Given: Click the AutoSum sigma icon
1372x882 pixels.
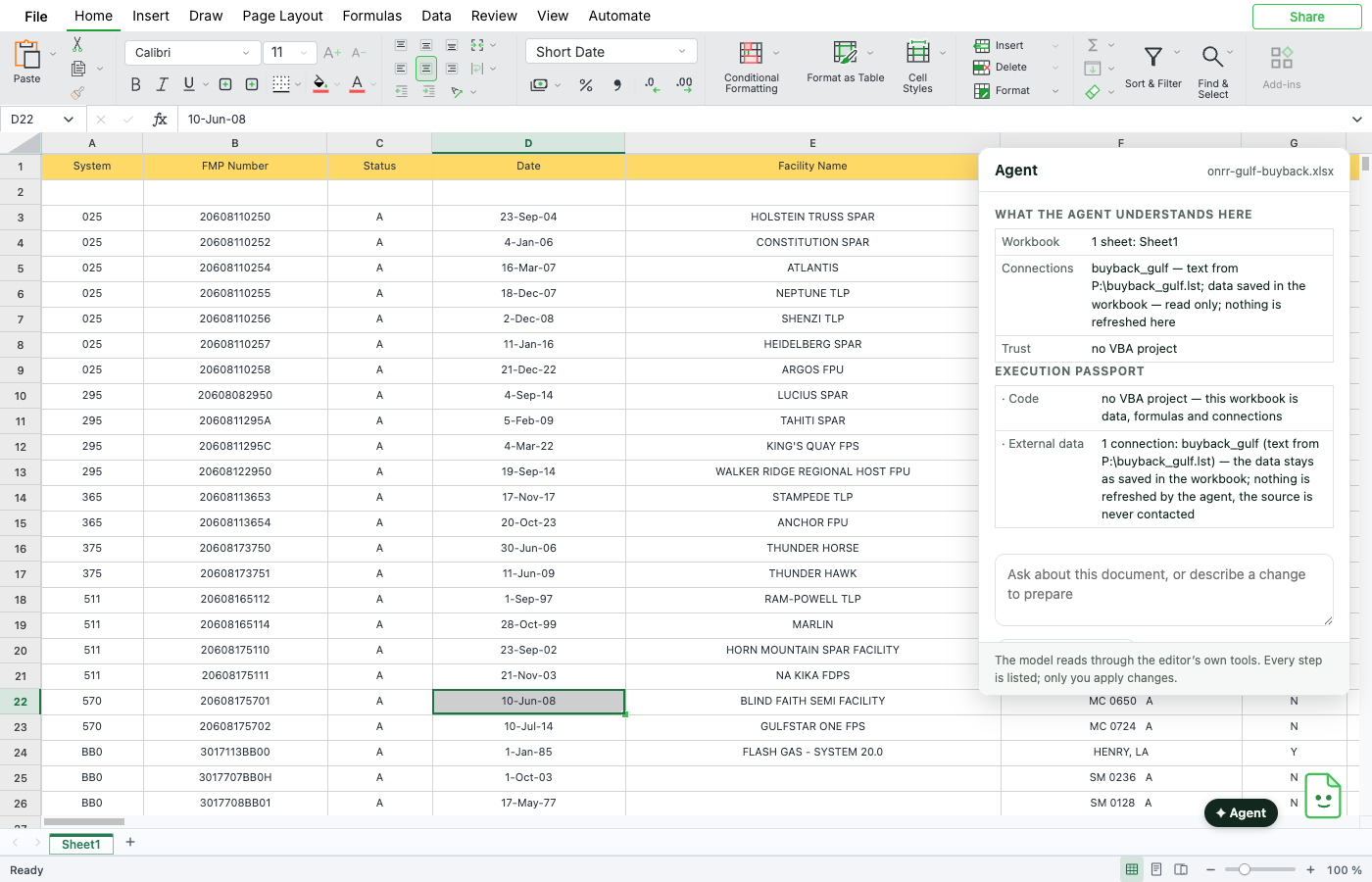Looking at the screenshot, I should [x=1093, y=45].
